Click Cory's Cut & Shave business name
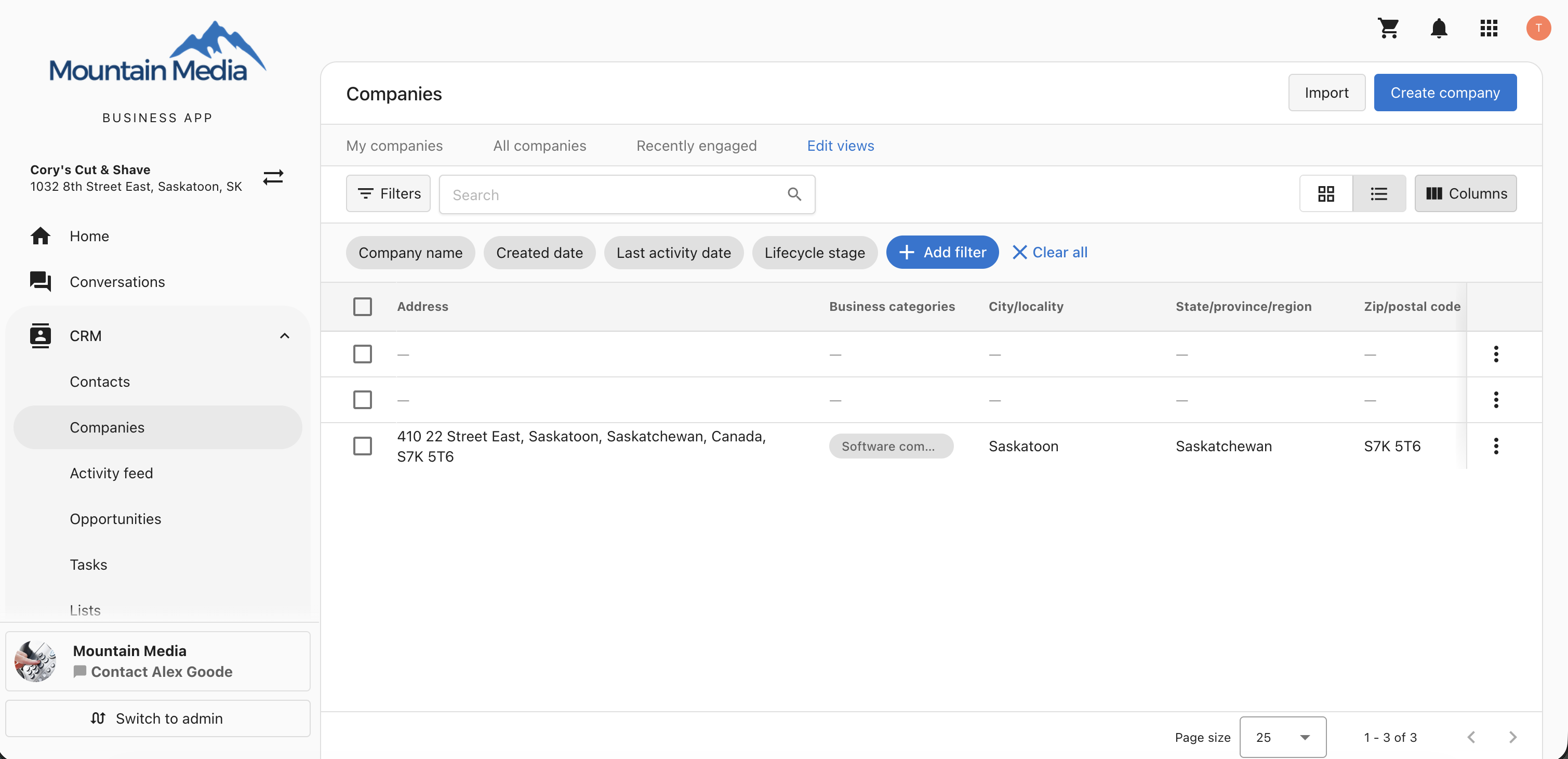 90,169
